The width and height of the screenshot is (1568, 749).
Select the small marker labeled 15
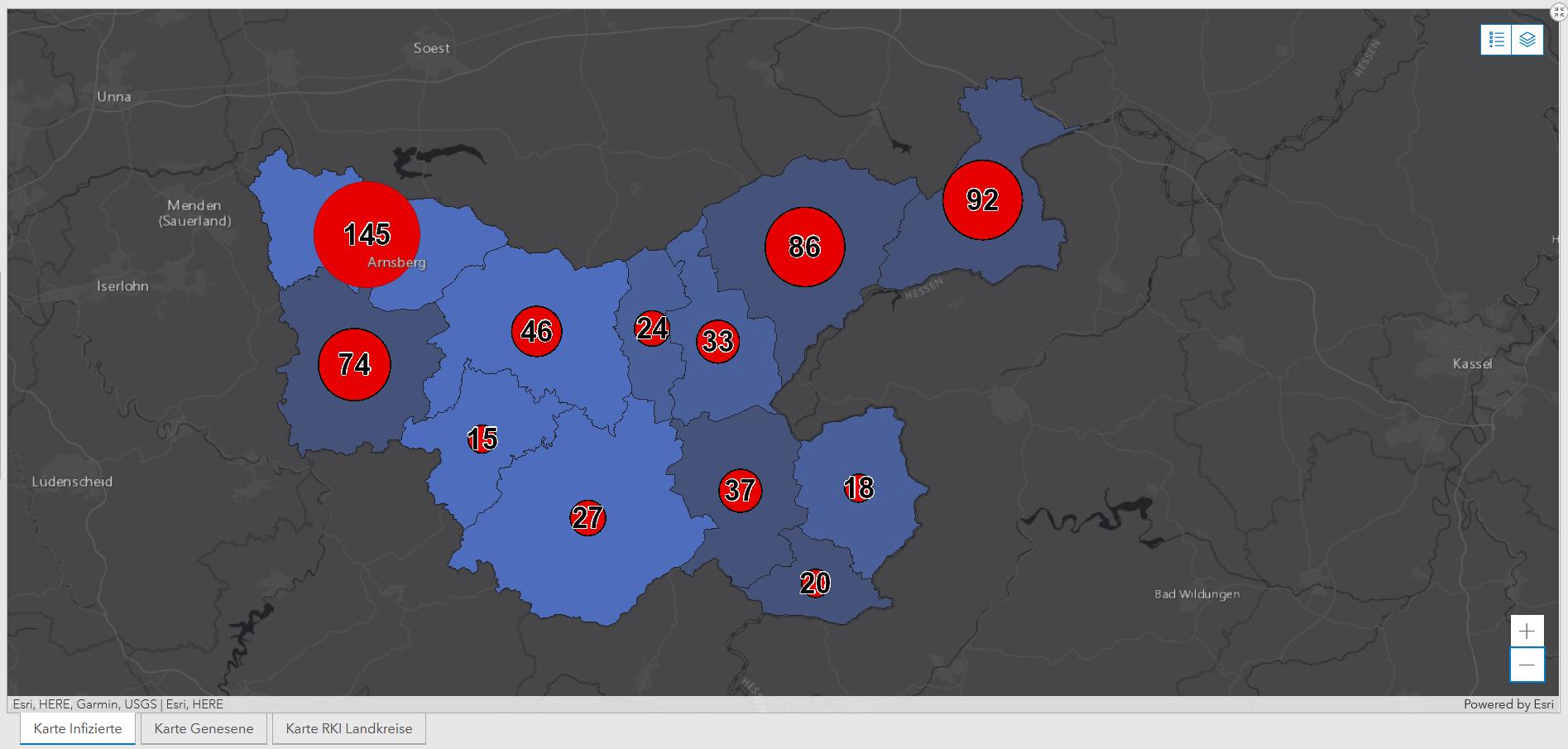coord(482,438)
